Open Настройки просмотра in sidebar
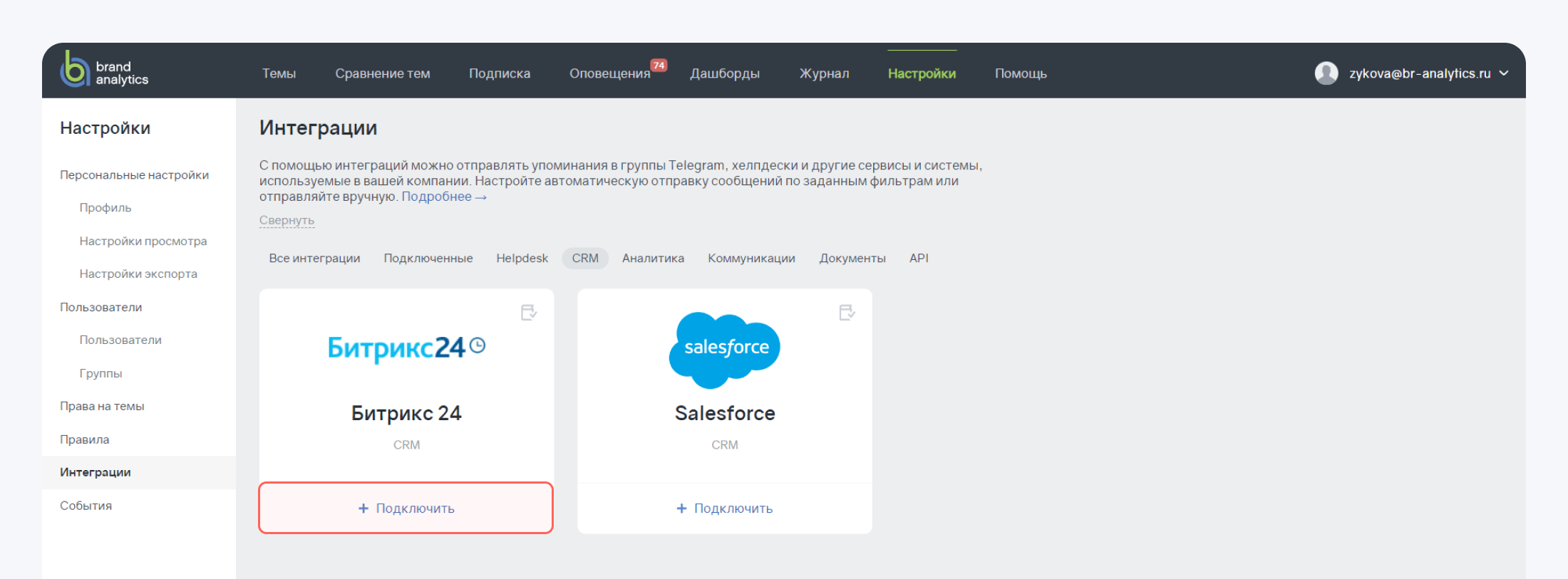This screenshot has width=1568, height=579. pos(143,241)
